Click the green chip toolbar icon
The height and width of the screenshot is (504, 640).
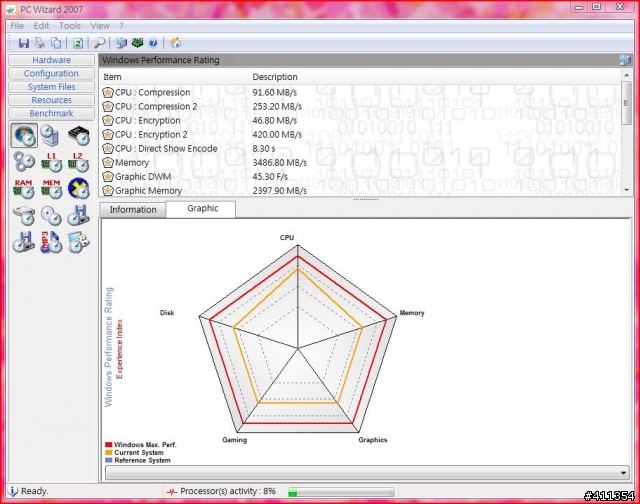(x=138, y=42)
